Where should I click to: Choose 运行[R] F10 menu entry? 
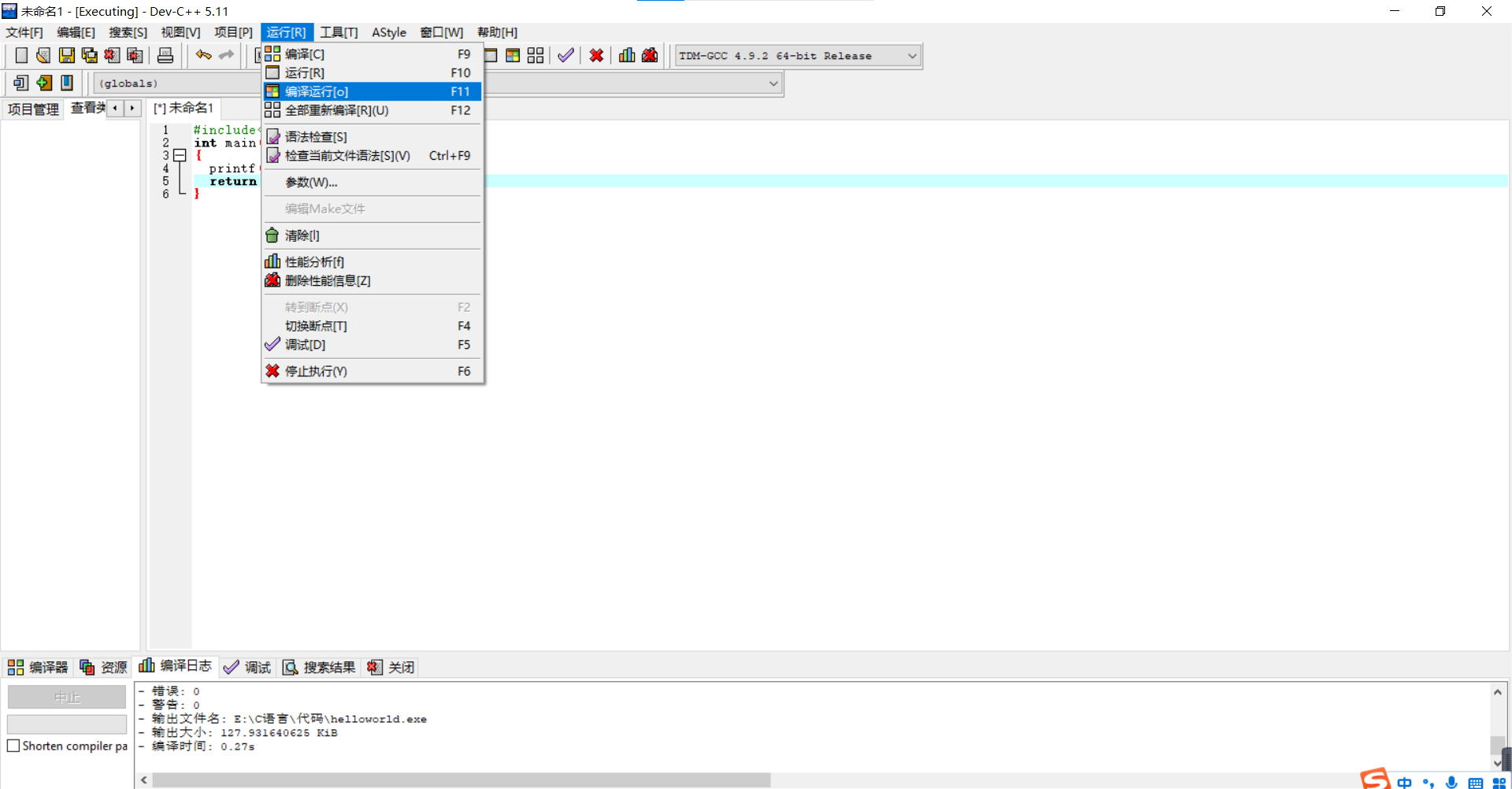pyautogui.click(x=372, y=72)
